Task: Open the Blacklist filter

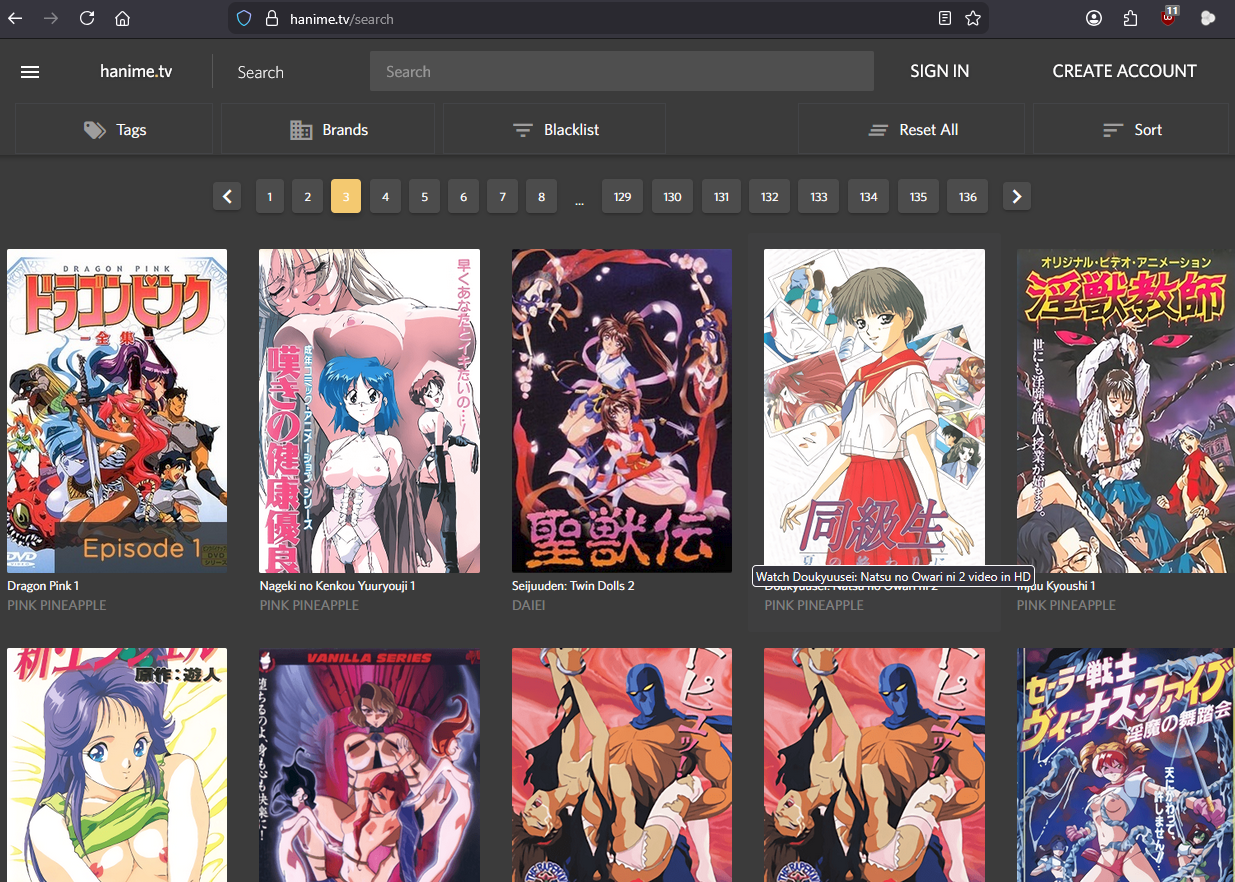Action: [x=555, y=130]
